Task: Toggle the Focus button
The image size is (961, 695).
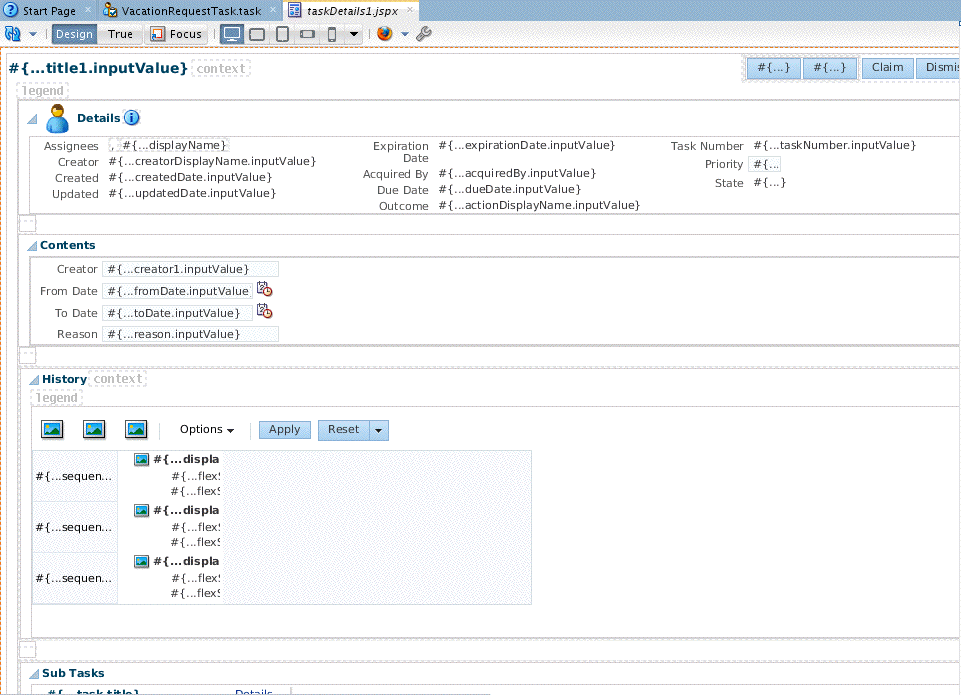Action: [x=177, y=34]
